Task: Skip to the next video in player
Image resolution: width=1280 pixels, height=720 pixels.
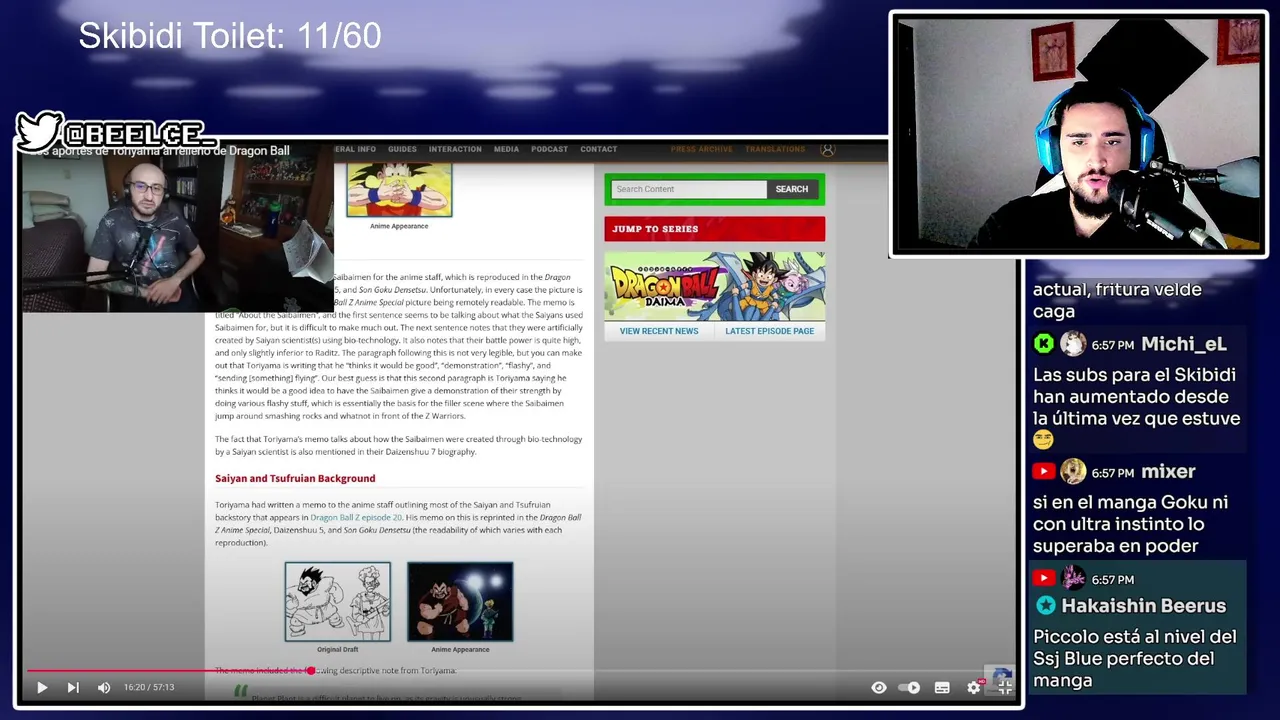Action: pyautogui.click(x=73, y=687)
